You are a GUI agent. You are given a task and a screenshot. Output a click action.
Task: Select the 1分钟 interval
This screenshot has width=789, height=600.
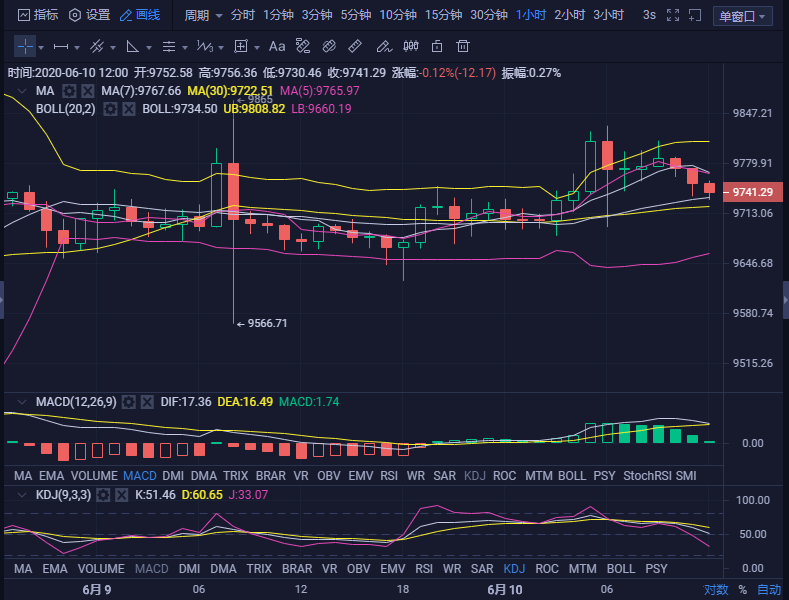click(x=278, y=15)
